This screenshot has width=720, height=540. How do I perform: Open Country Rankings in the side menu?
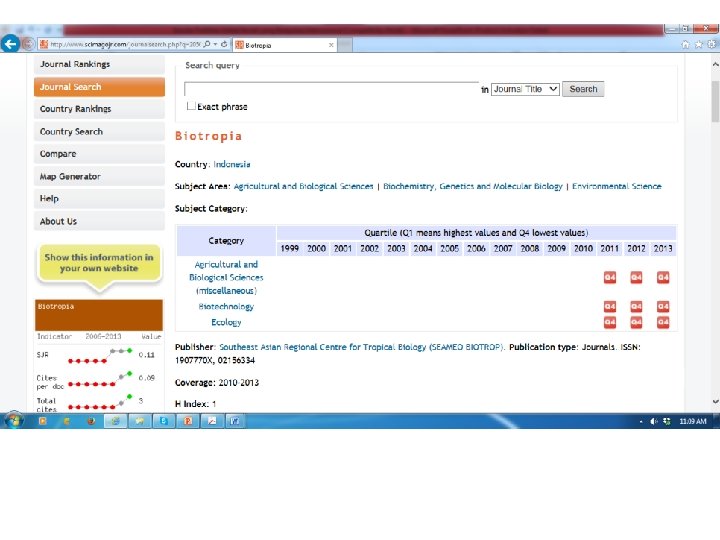[99, 109]
